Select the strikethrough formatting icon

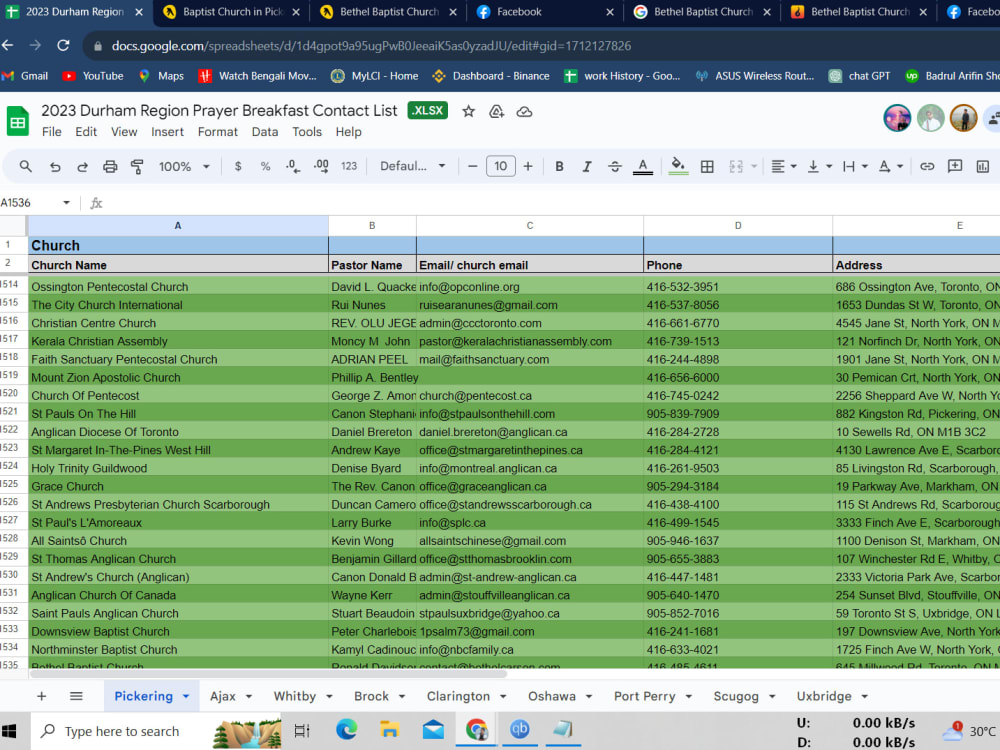(614, 166)
